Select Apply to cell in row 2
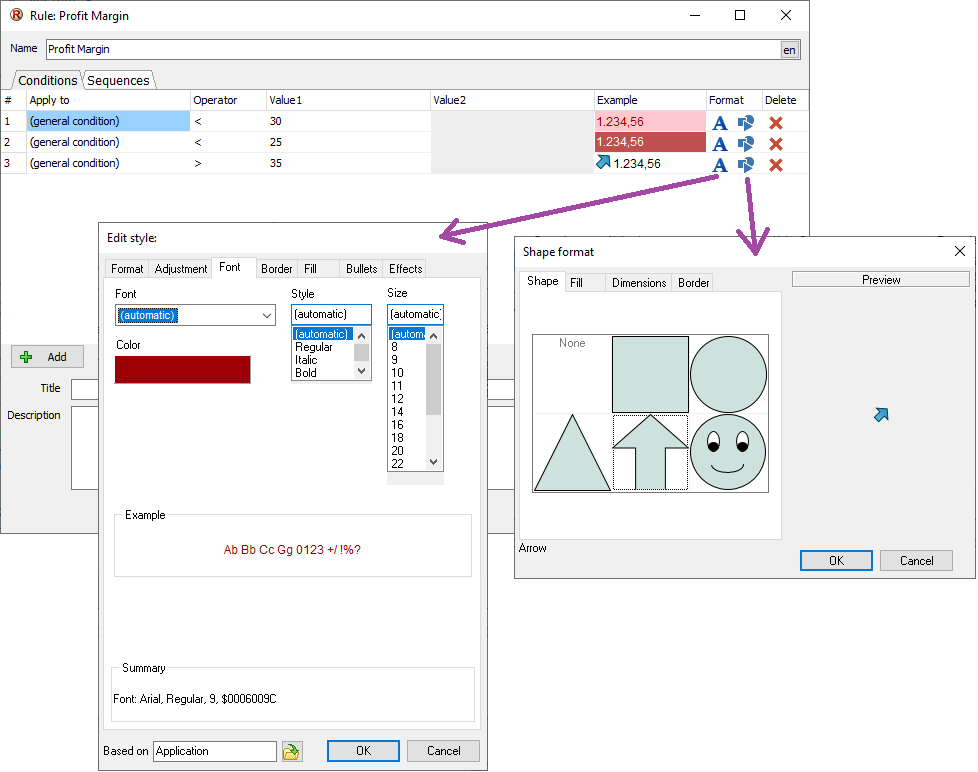The height and width of the screenshot is (772, 978). tap(108, 142)
